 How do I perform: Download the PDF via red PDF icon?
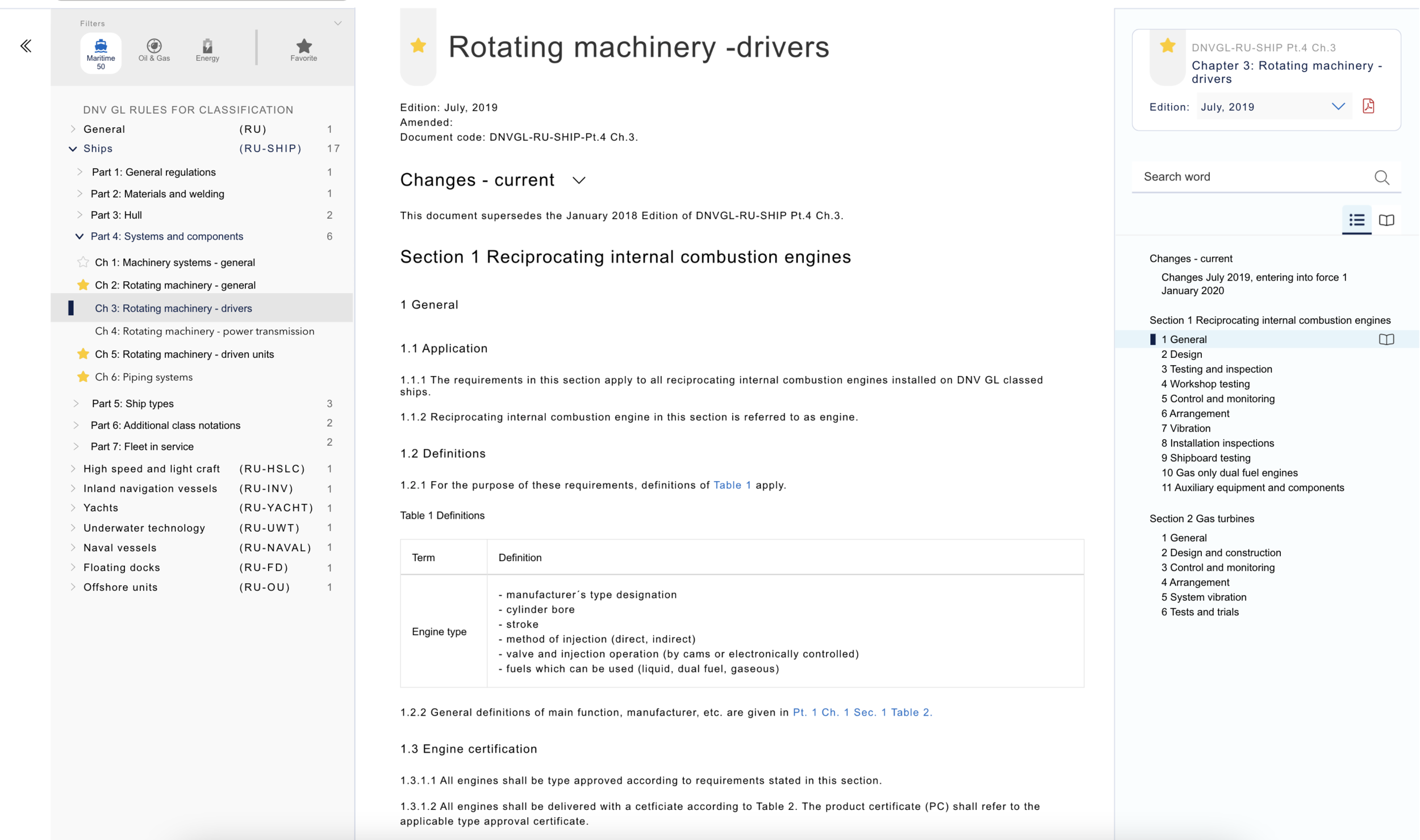pos(1368,106)
